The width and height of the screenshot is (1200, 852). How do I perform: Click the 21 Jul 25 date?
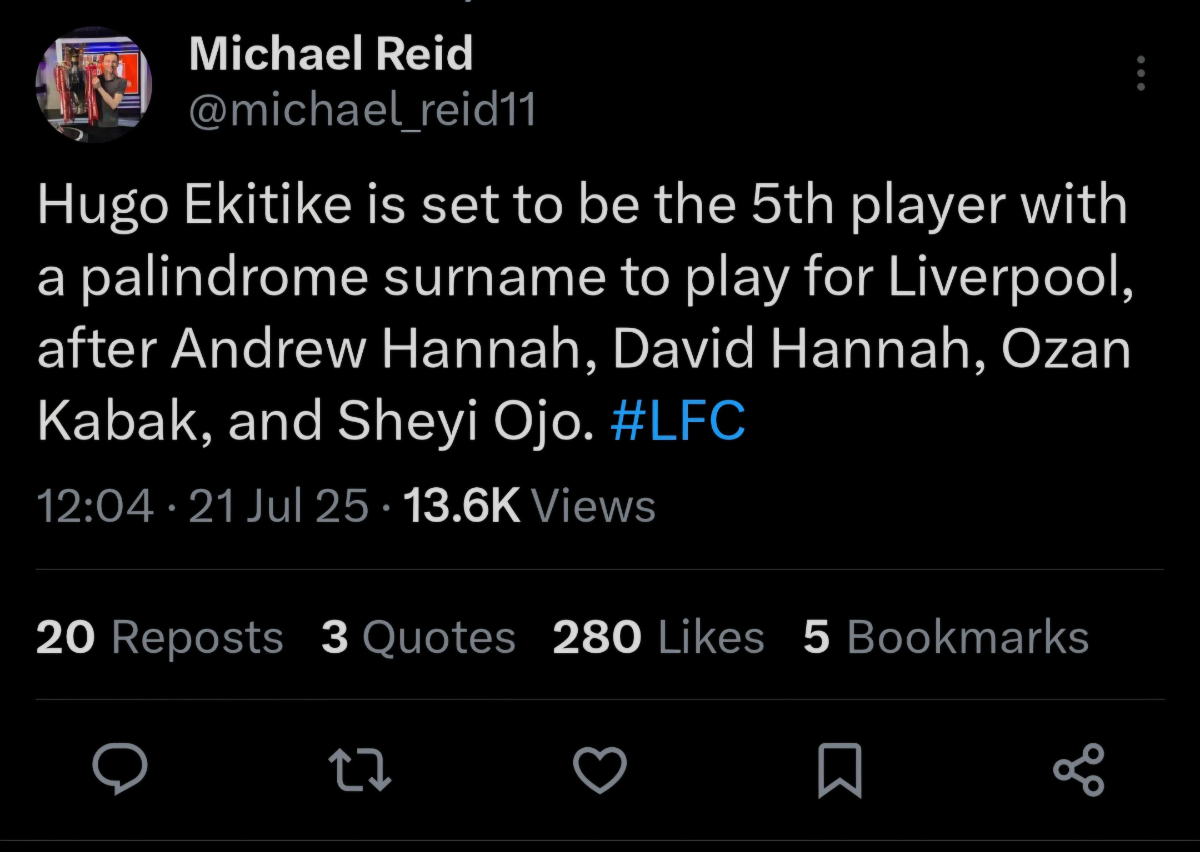pyautogui.click(x=278, y=506)
